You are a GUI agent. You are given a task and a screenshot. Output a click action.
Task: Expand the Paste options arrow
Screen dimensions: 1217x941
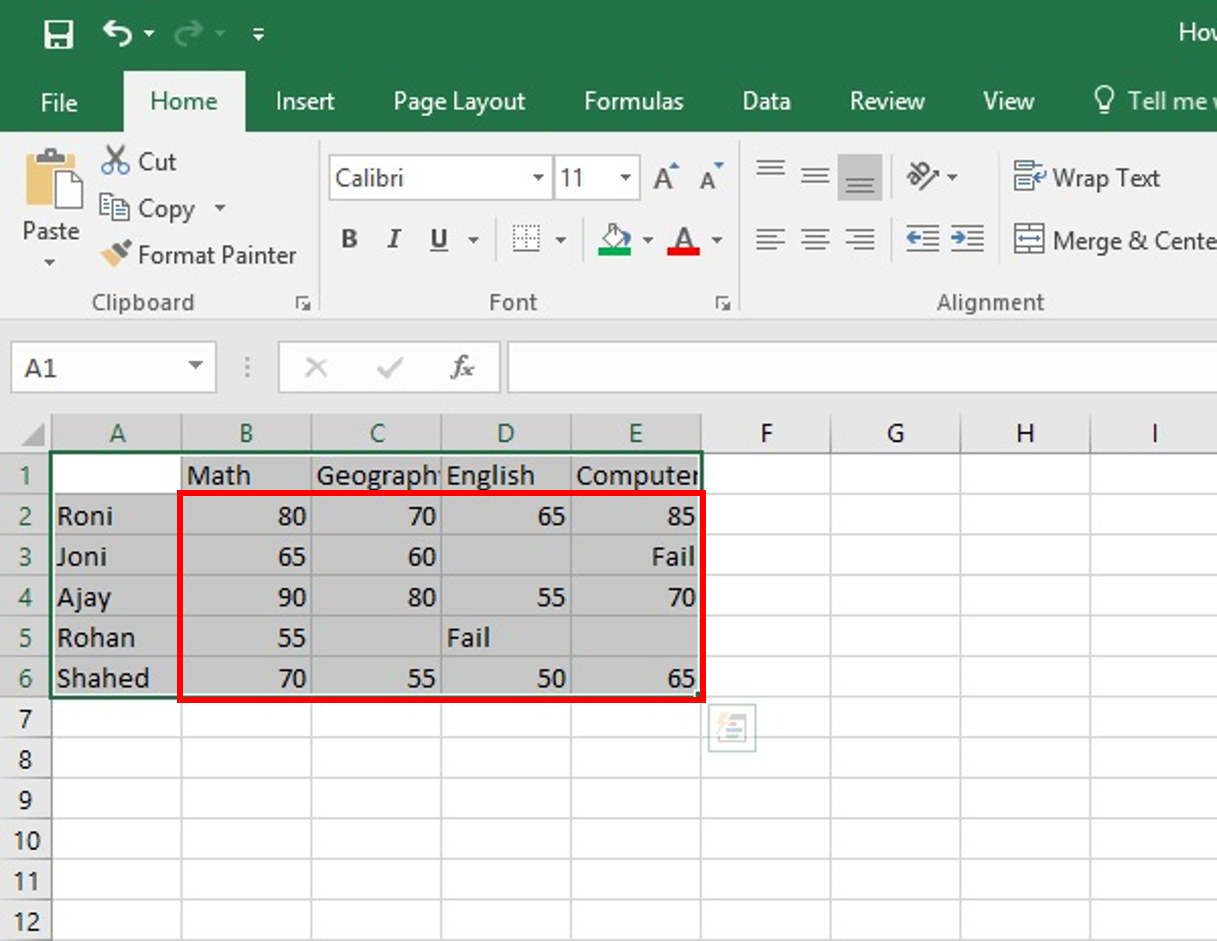click(x=50, y=262)
